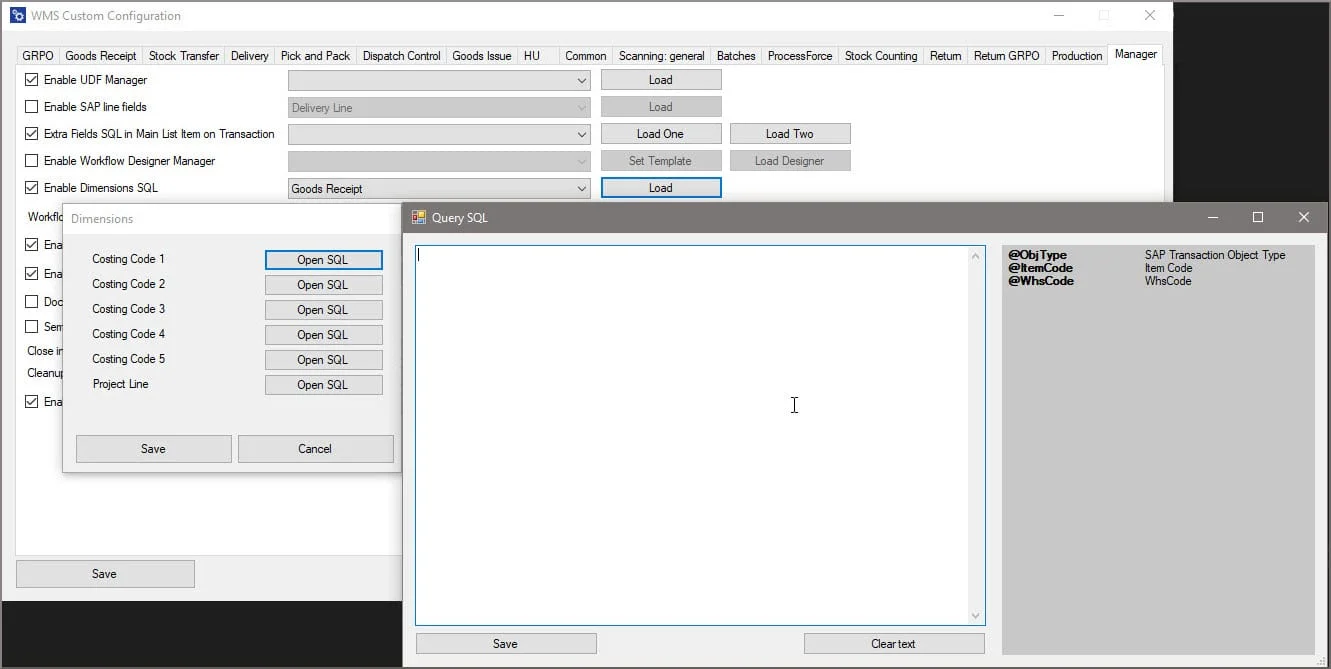Minimize the Query SQL window
The image size is (1331, 669).
(1212, 217)
